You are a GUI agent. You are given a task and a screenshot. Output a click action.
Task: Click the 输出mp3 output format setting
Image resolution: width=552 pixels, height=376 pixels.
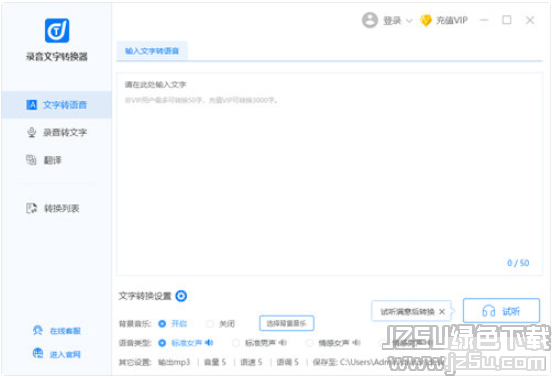[174, 362]
